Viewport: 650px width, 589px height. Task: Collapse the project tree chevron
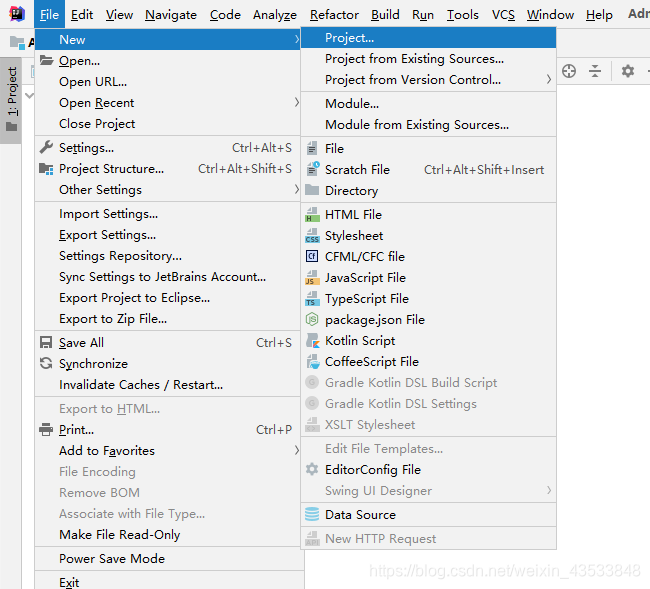pyautogui.click(x=29, y=96)
